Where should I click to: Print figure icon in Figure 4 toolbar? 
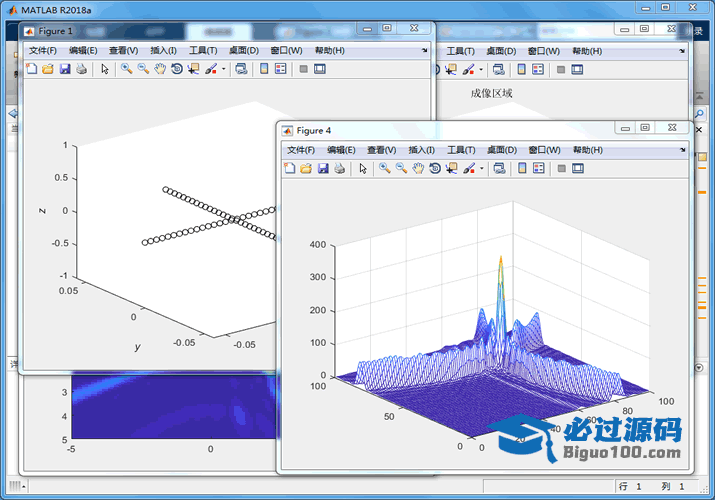click(x=340, y=168)
